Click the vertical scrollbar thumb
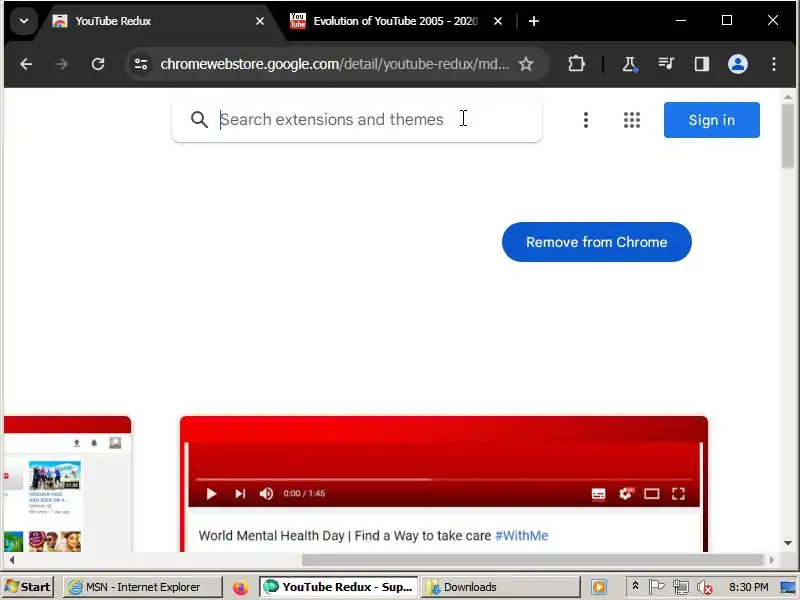This screenshot has height=600, width=800. coord(788,135)
